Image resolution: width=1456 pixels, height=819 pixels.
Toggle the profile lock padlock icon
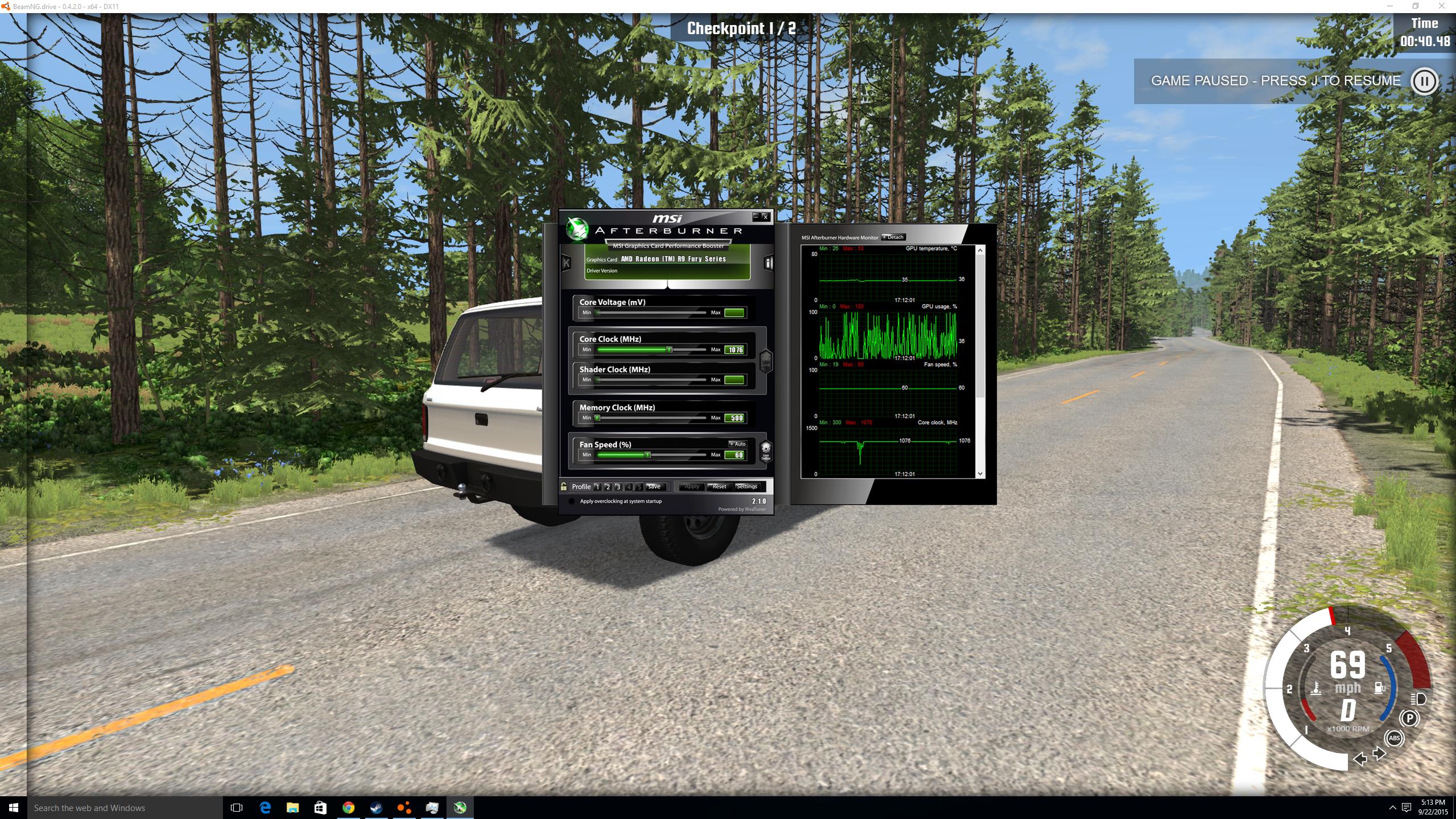pyautogui.click(x=563, y=486)
